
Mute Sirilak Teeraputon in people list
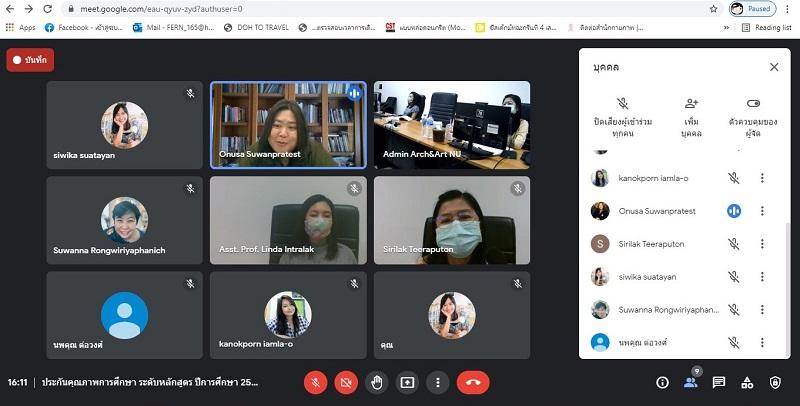734,244
